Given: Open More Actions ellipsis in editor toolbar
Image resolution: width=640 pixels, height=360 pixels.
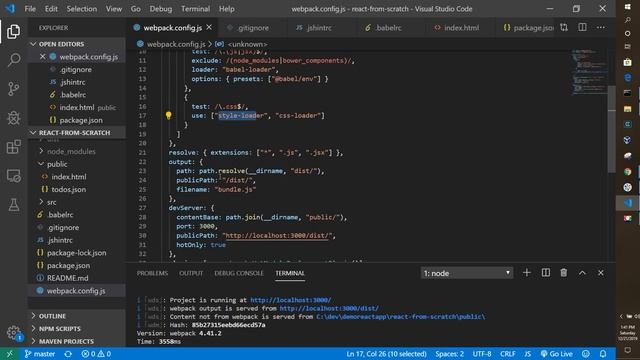Looking at the screenshot, I should coord(601,27).
